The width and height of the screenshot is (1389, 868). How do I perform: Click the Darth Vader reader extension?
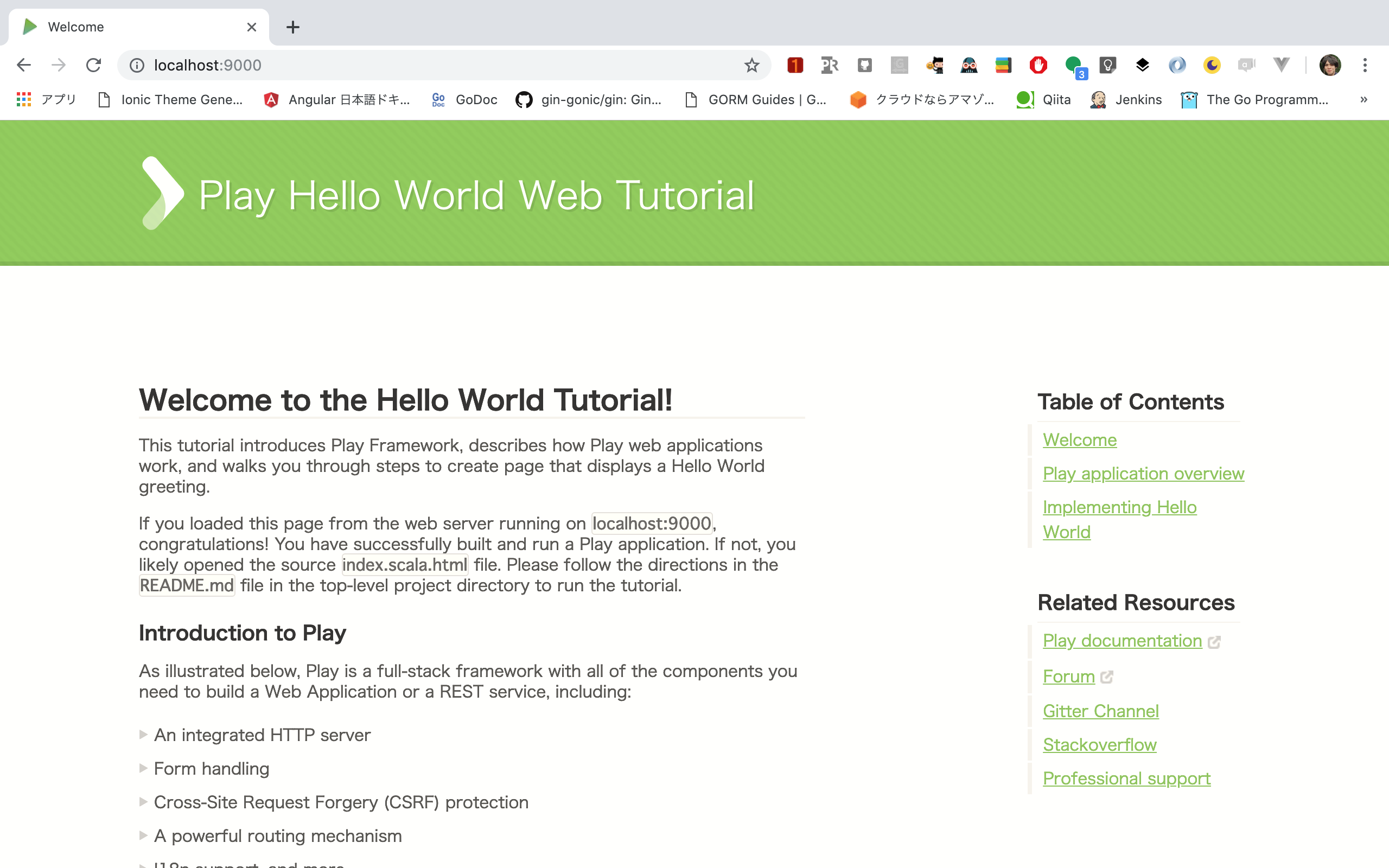(x=969, y=66)
